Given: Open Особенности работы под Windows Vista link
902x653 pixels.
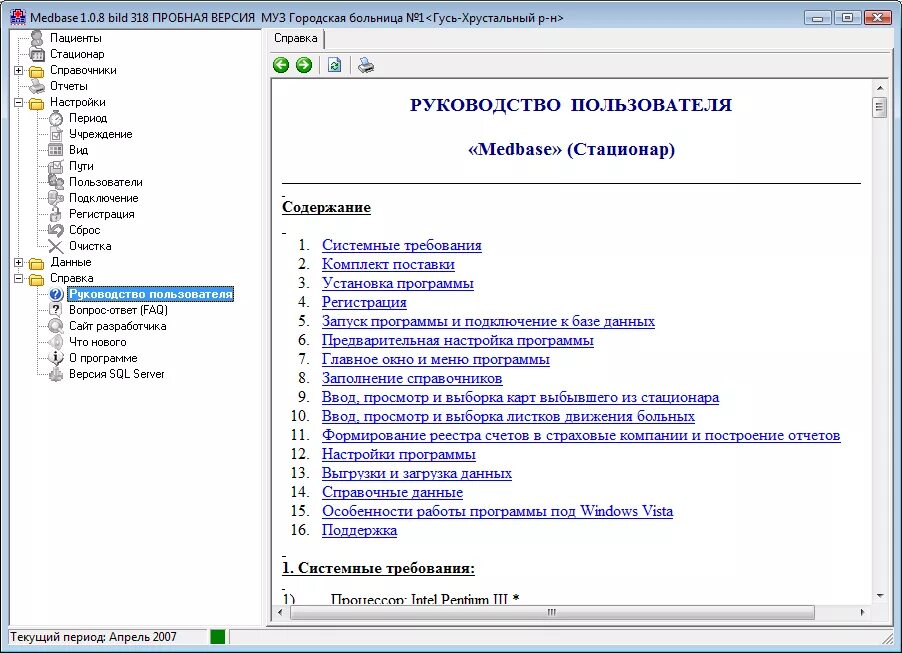Looking at the screenshot, I should [498, 511].
